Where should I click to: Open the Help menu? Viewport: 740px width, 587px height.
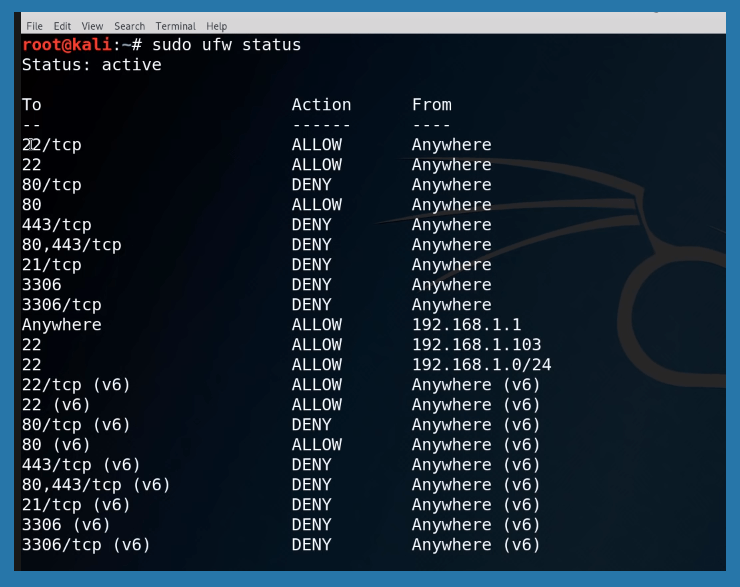(x=217, y=26)
